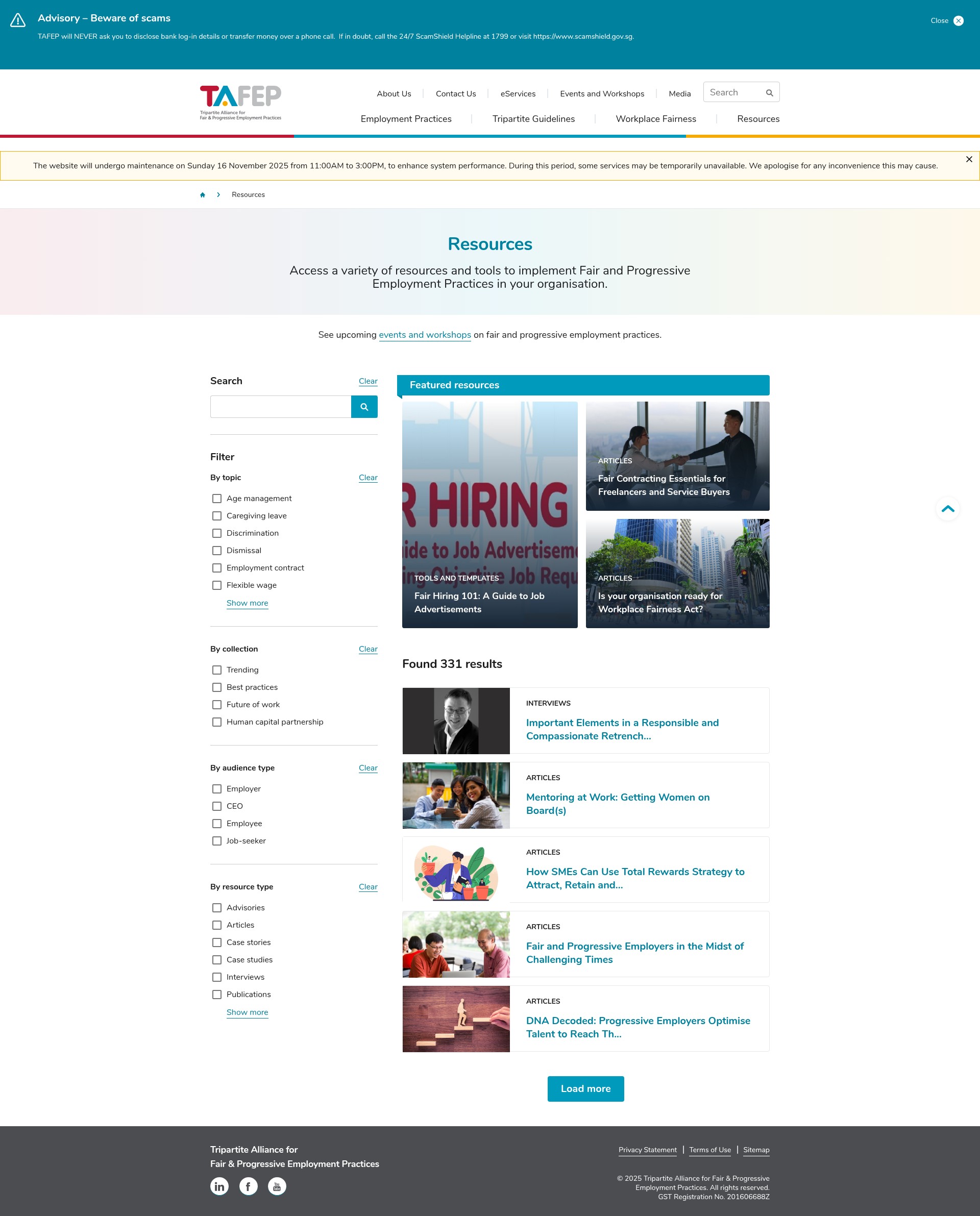Open How SMEs Can Use Total Rewards
This screenshot has height=1216, width=980.
coord(635,878)
